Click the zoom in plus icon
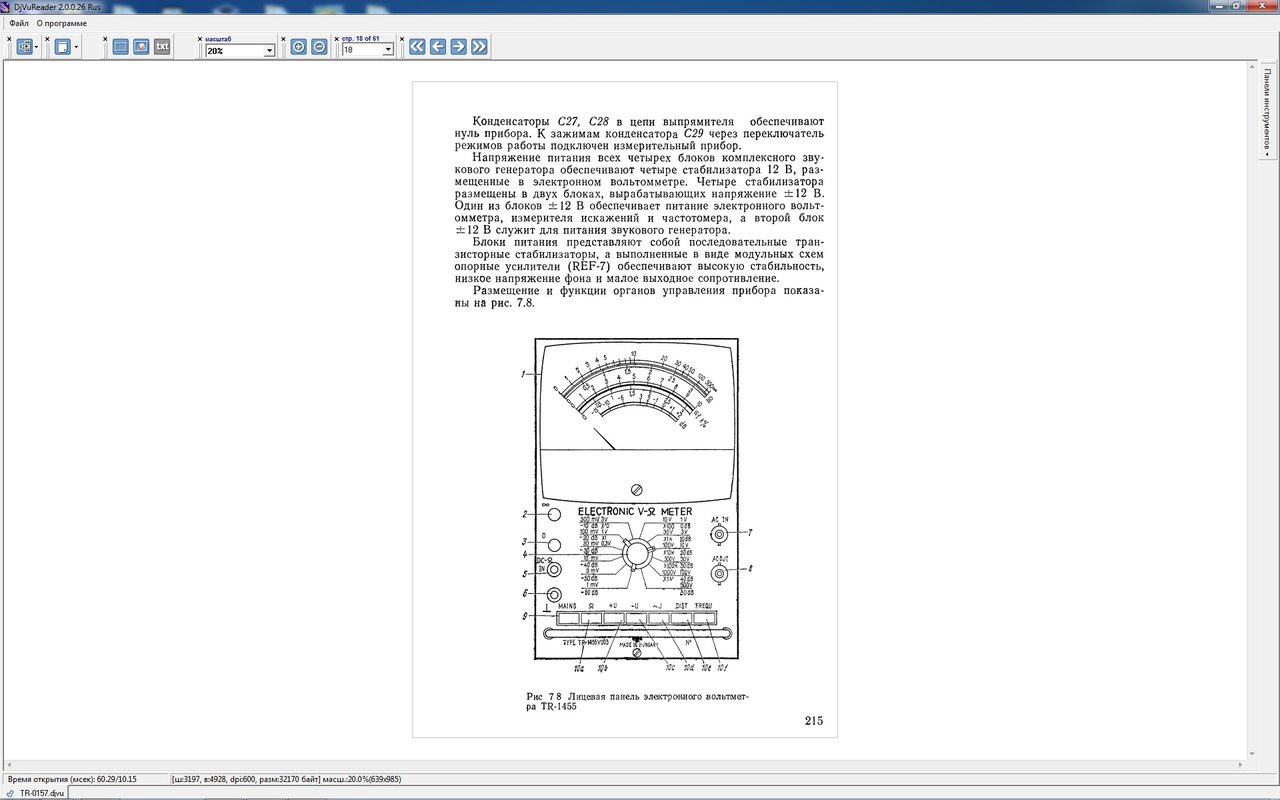1280x800 pixels. pyautogui.click(x=298, y=46)
